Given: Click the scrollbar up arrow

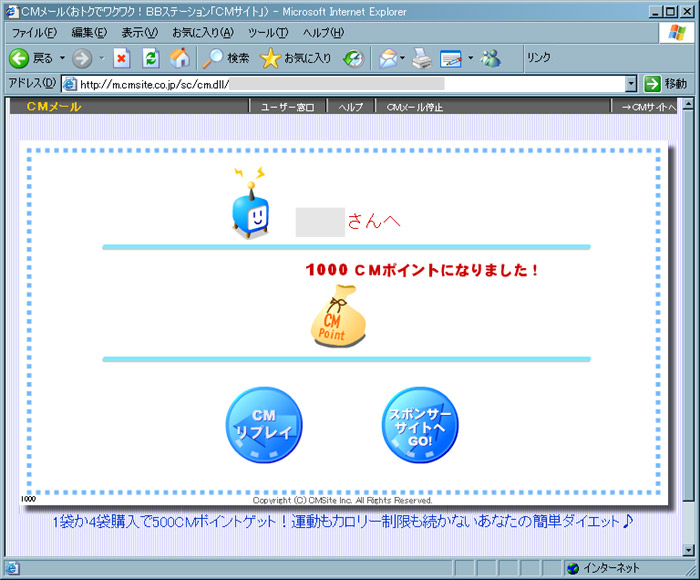Looking at the screenshot, I should pos(688,104).
